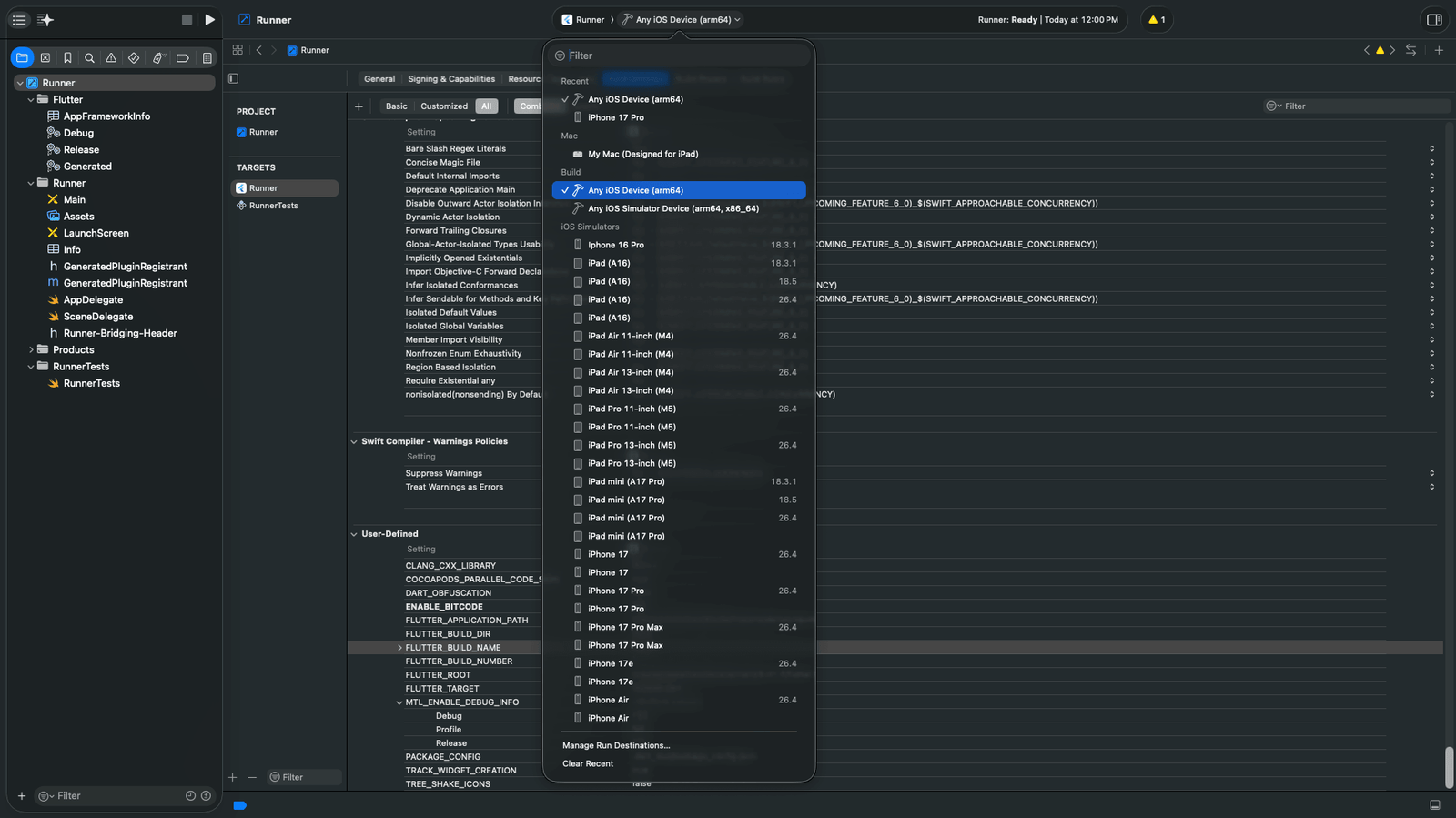Select iPhone 17e simulator 26.4
This screenshot has height=818, width=1456.
pyautogui.click(x=679, y=663)
